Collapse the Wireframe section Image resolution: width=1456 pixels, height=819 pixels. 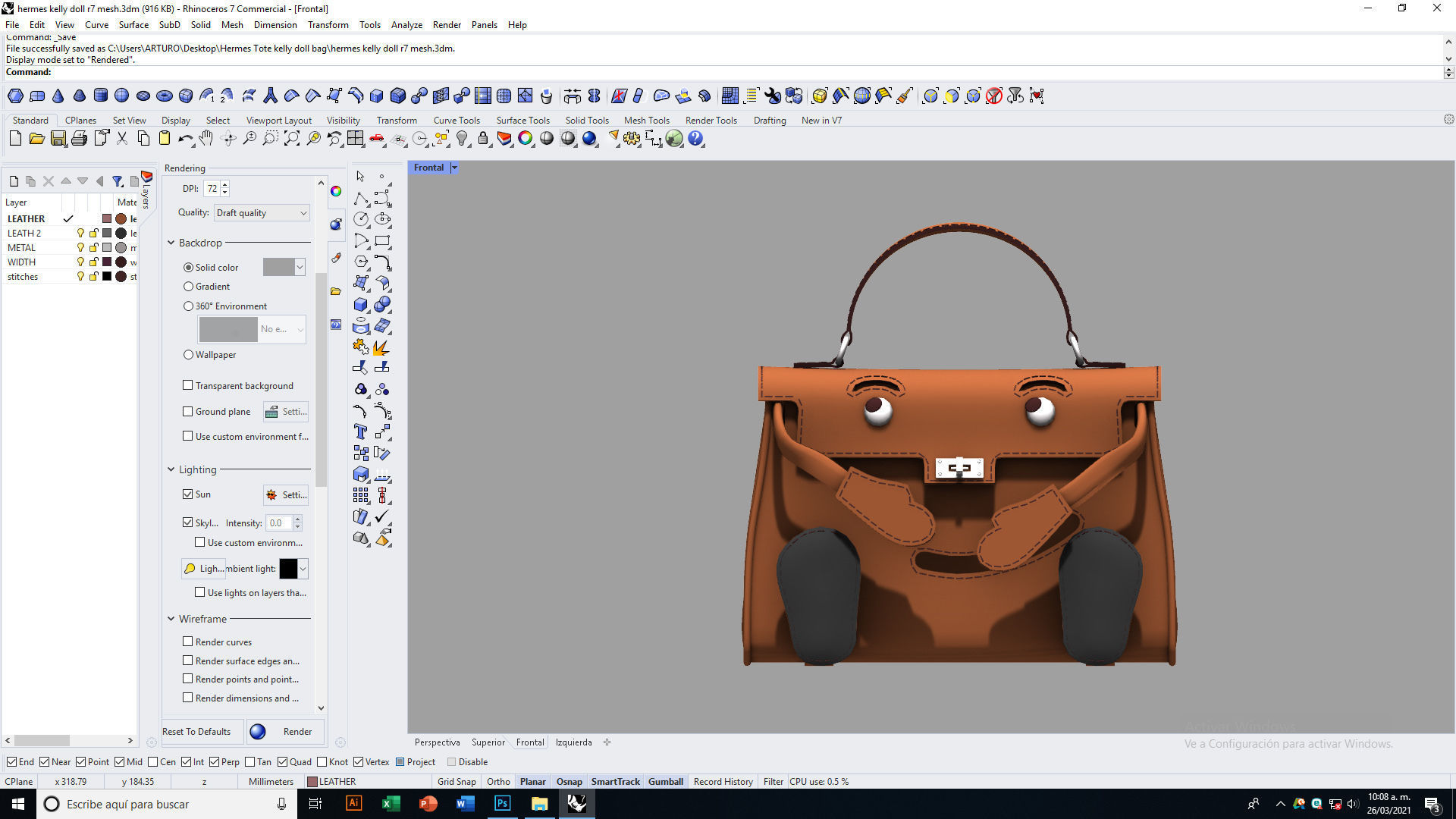coord(171,619)
